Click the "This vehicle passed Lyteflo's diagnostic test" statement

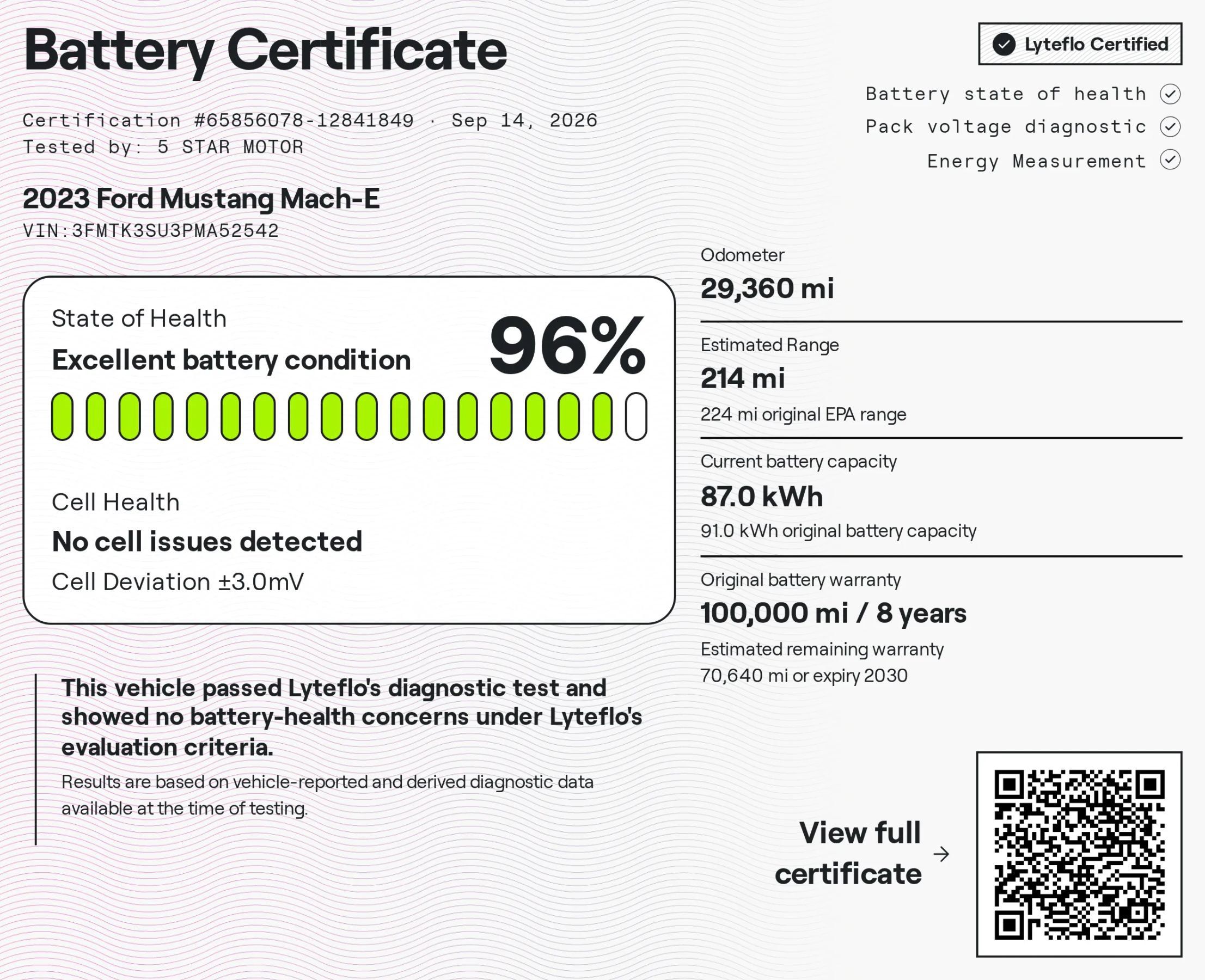[x=351, y=718]
